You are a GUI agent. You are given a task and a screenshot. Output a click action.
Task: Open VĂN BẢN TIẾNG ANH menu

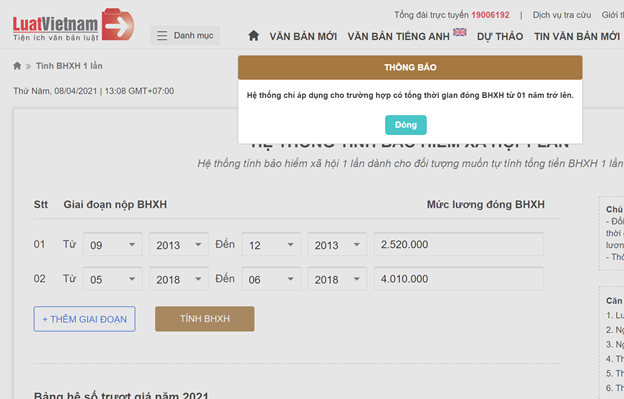[x=398, y=37]
